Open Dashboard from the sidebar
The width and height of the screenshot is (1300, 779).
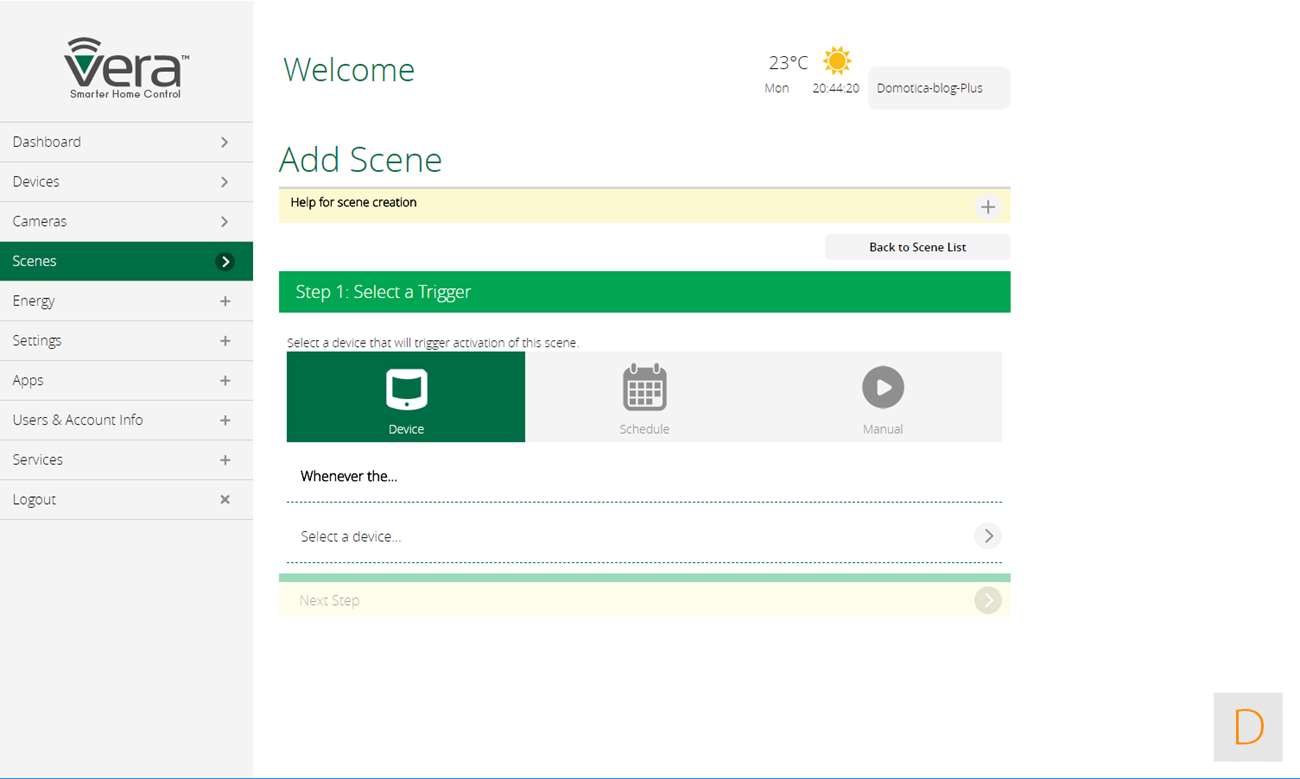point(126,142)
